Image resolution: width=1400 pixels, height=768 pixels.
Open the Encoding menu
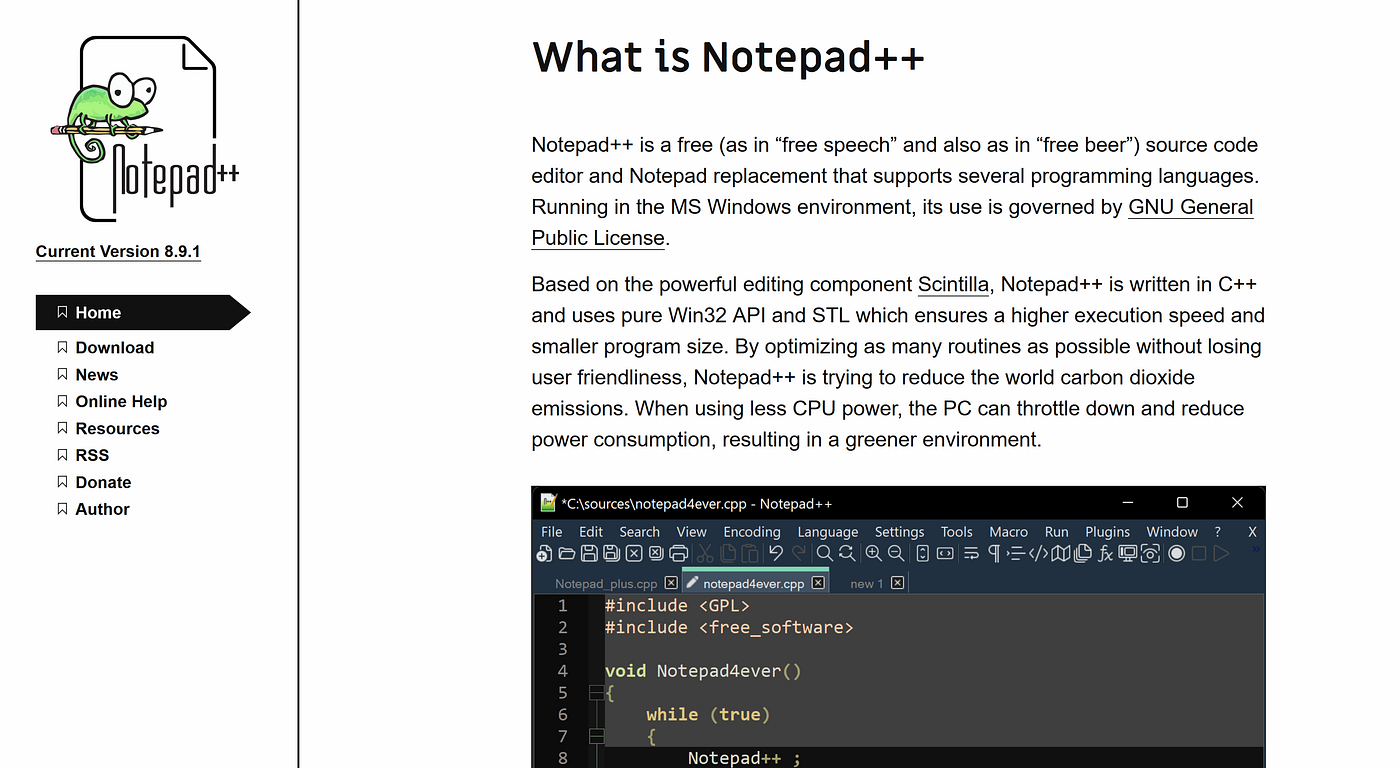752,532
